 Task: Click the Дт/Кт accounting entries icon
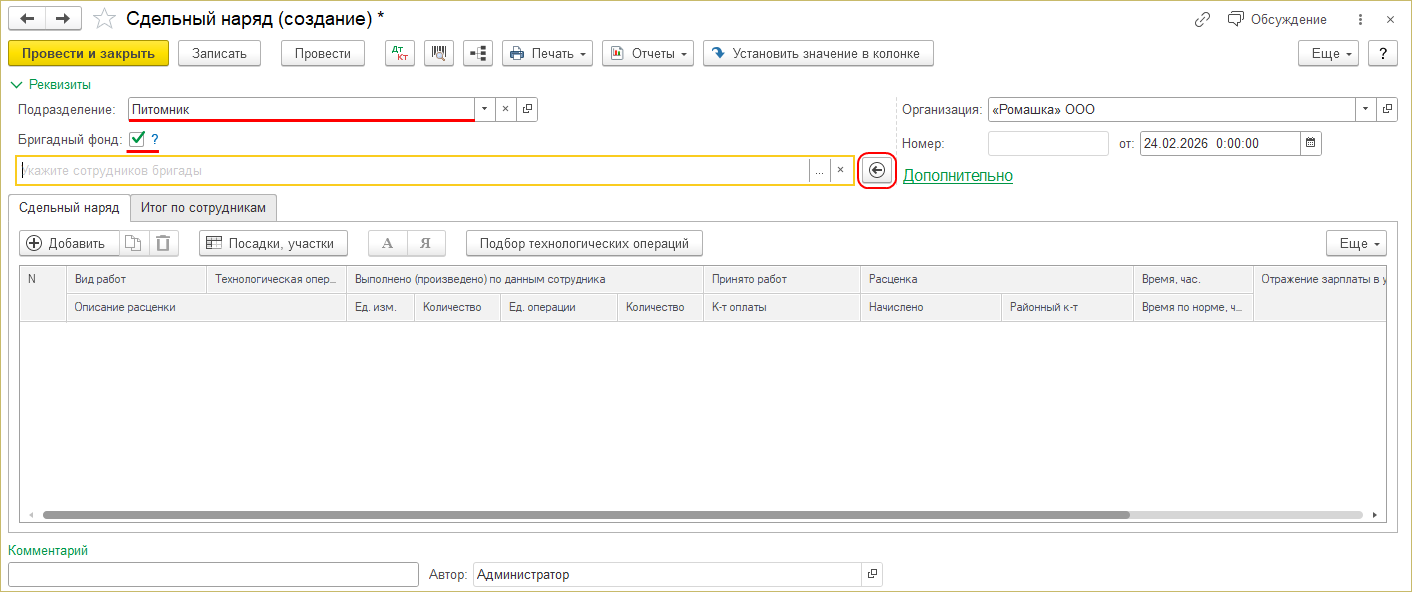tap(399, 54)
